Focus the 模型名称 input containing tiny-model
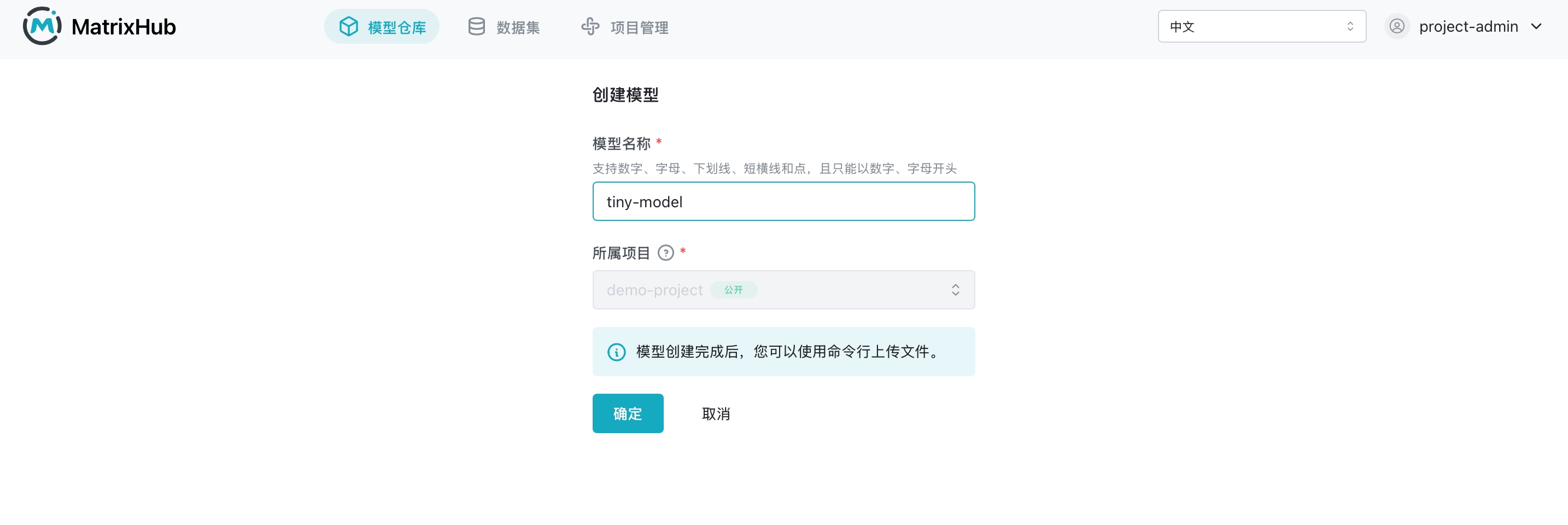 [x=783, y=202]
